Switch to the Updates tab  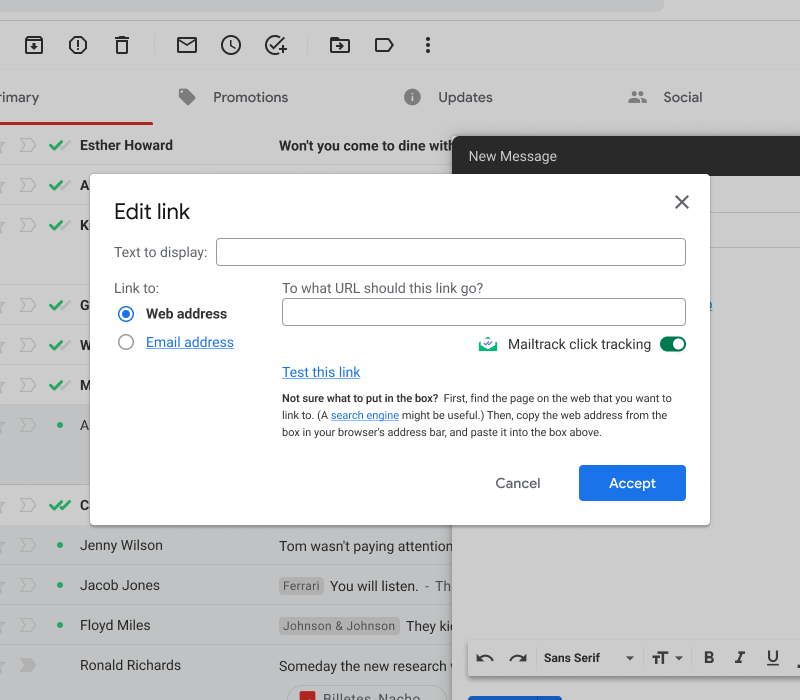click(465, 97)
